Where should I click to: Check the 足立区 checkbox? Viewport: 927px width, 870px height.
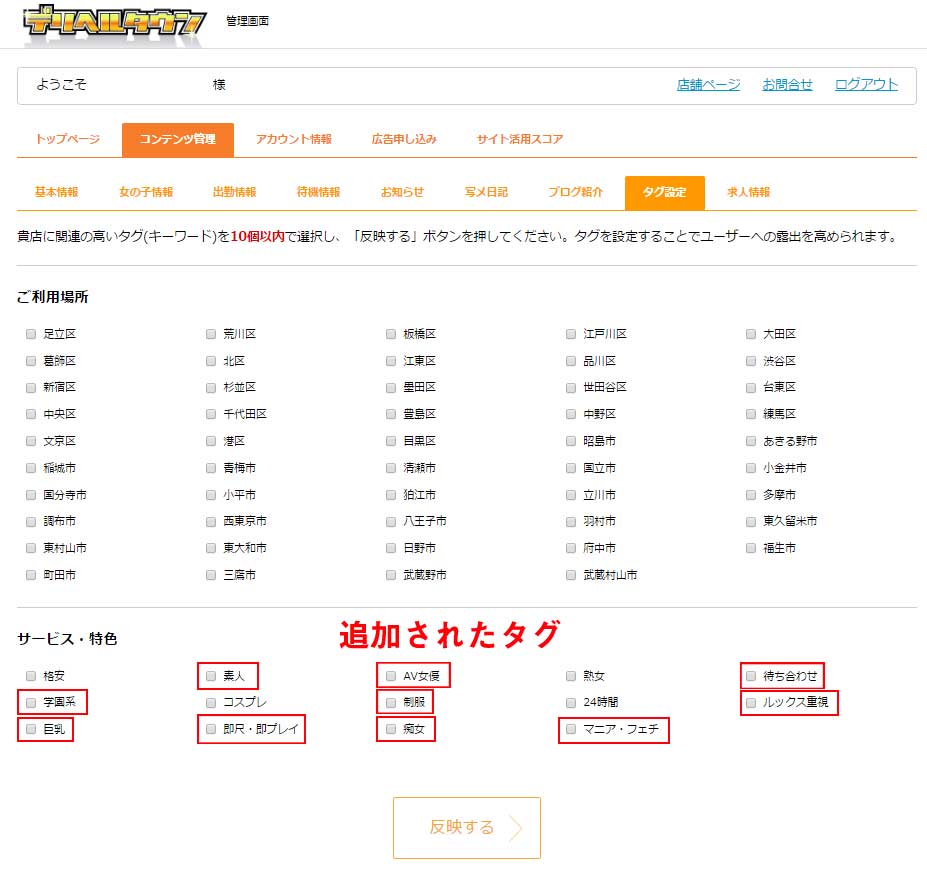coord(31,334)
